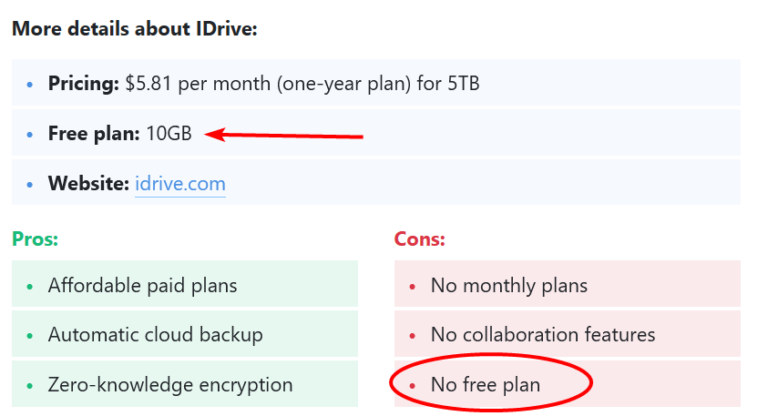Click the bold "Pricing:" label

84,83
